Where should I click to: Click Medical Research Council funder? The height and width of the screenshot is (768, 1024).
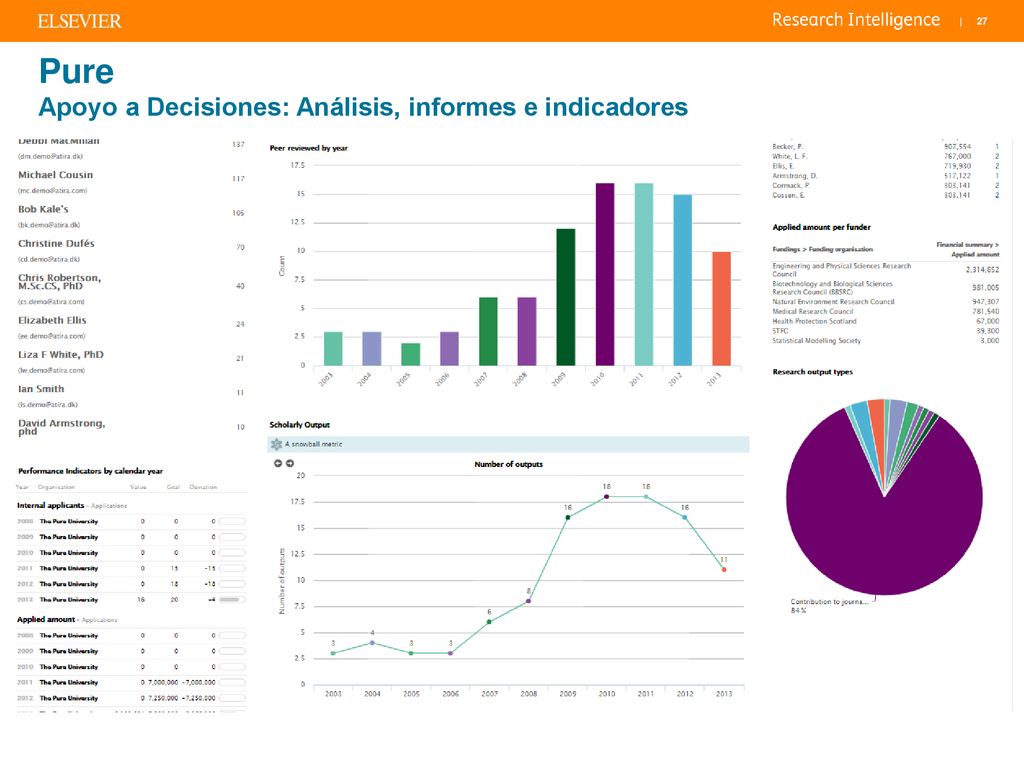[x=812, y=312]
